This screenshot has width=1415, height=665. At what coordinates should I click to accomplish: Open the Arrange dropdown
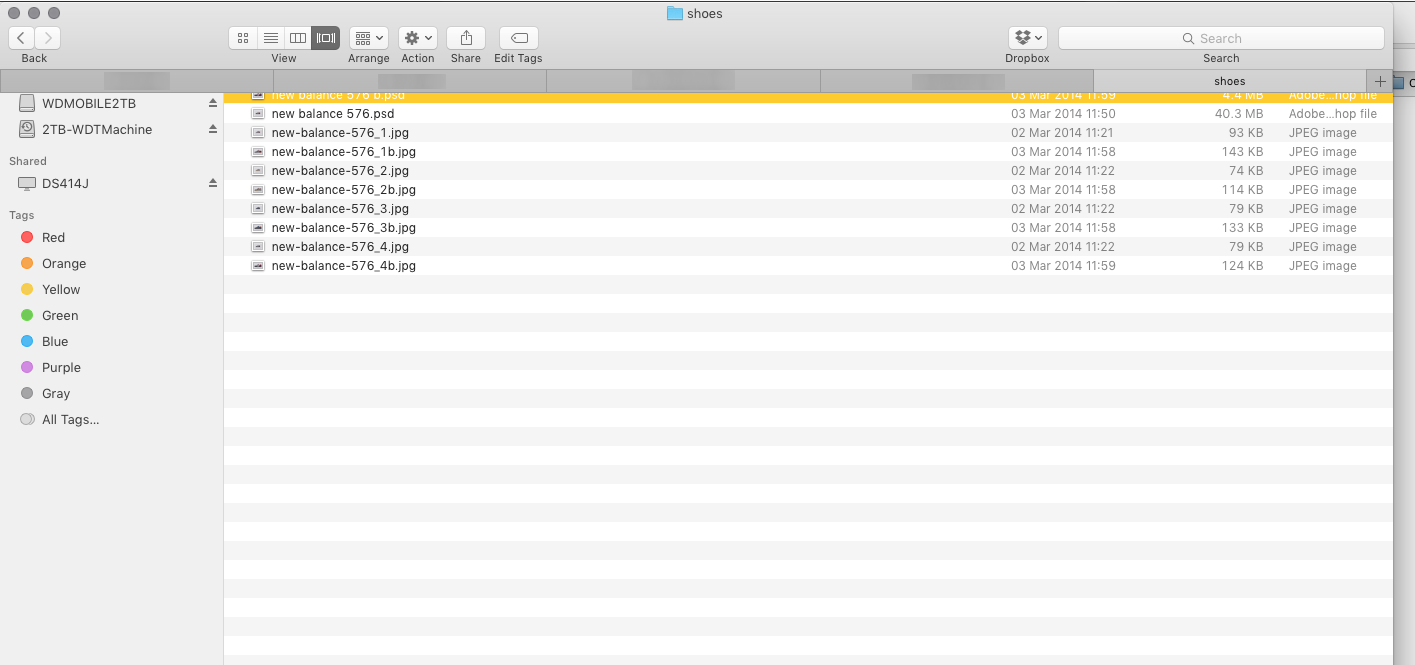(369, 38)
